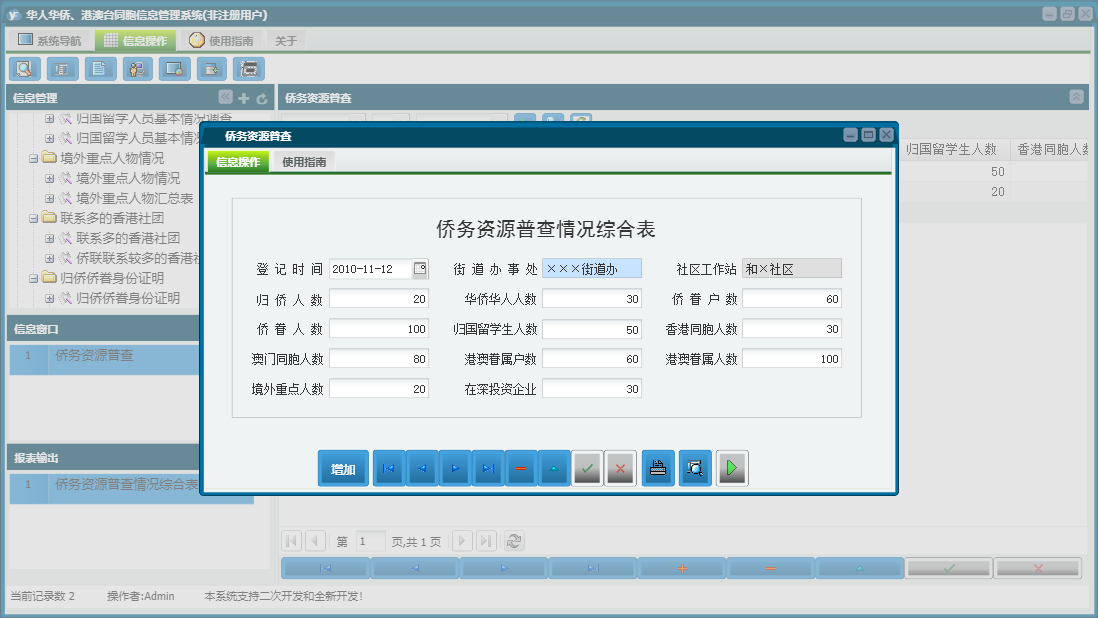
Task: Select 侨务资源普查情况综合表 in the 报表输出 list
Action: (x=126, y=485)
